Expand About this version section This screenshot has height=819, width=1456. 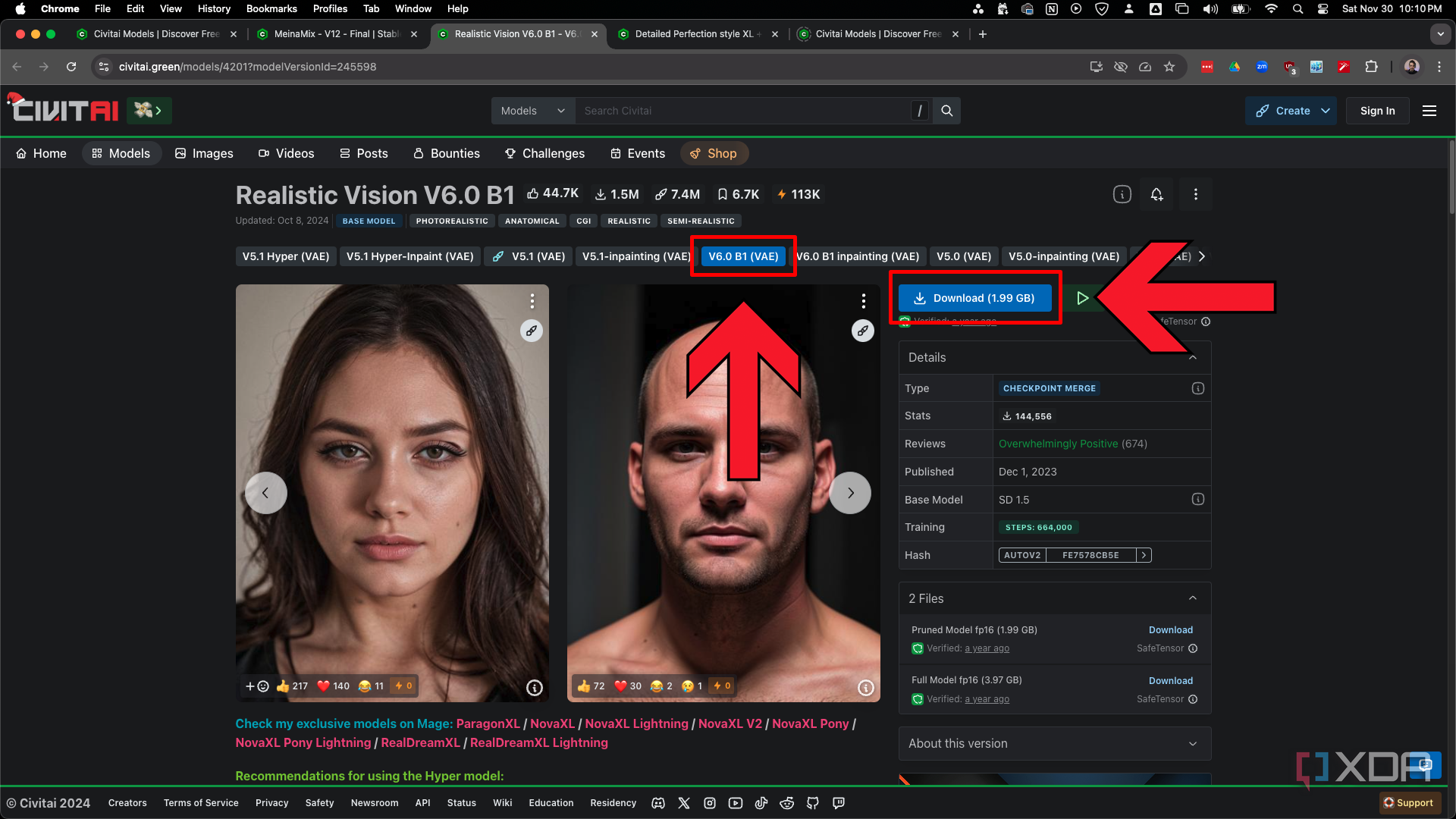tap(1055, 744)
